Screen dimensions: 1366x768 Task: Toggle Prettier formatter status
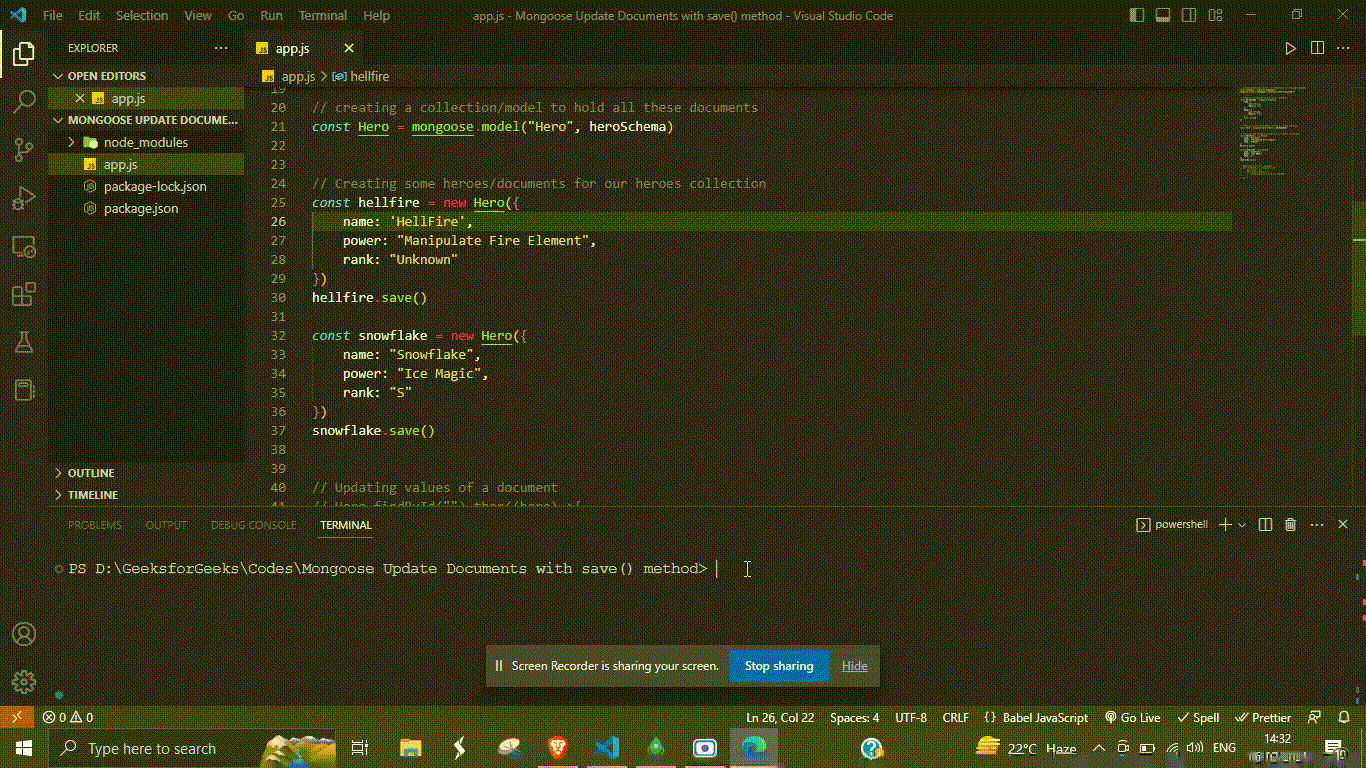click(1264, 717)
